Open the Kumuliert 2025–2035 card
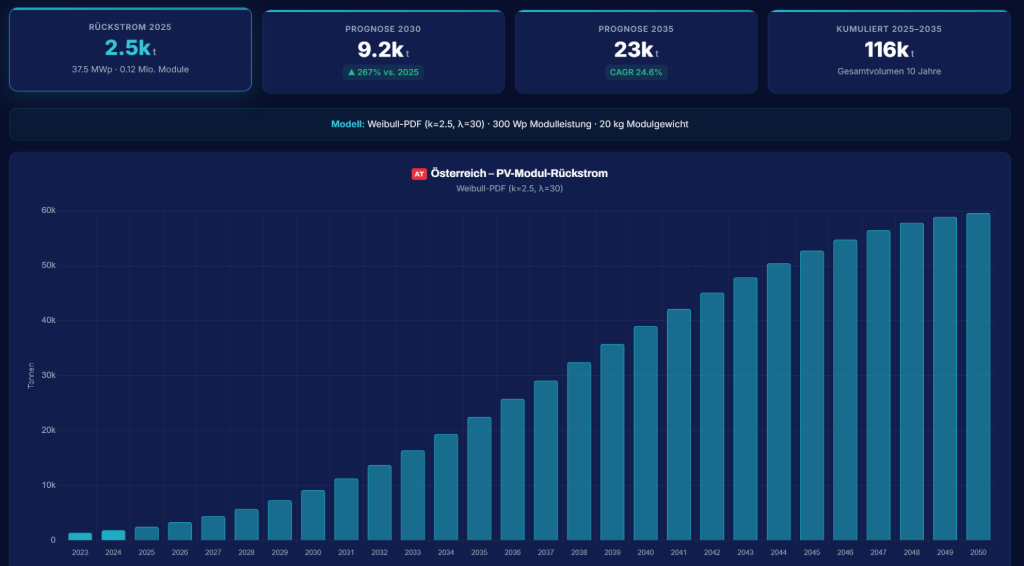1024x566 pixels. (x=889, y=52)
